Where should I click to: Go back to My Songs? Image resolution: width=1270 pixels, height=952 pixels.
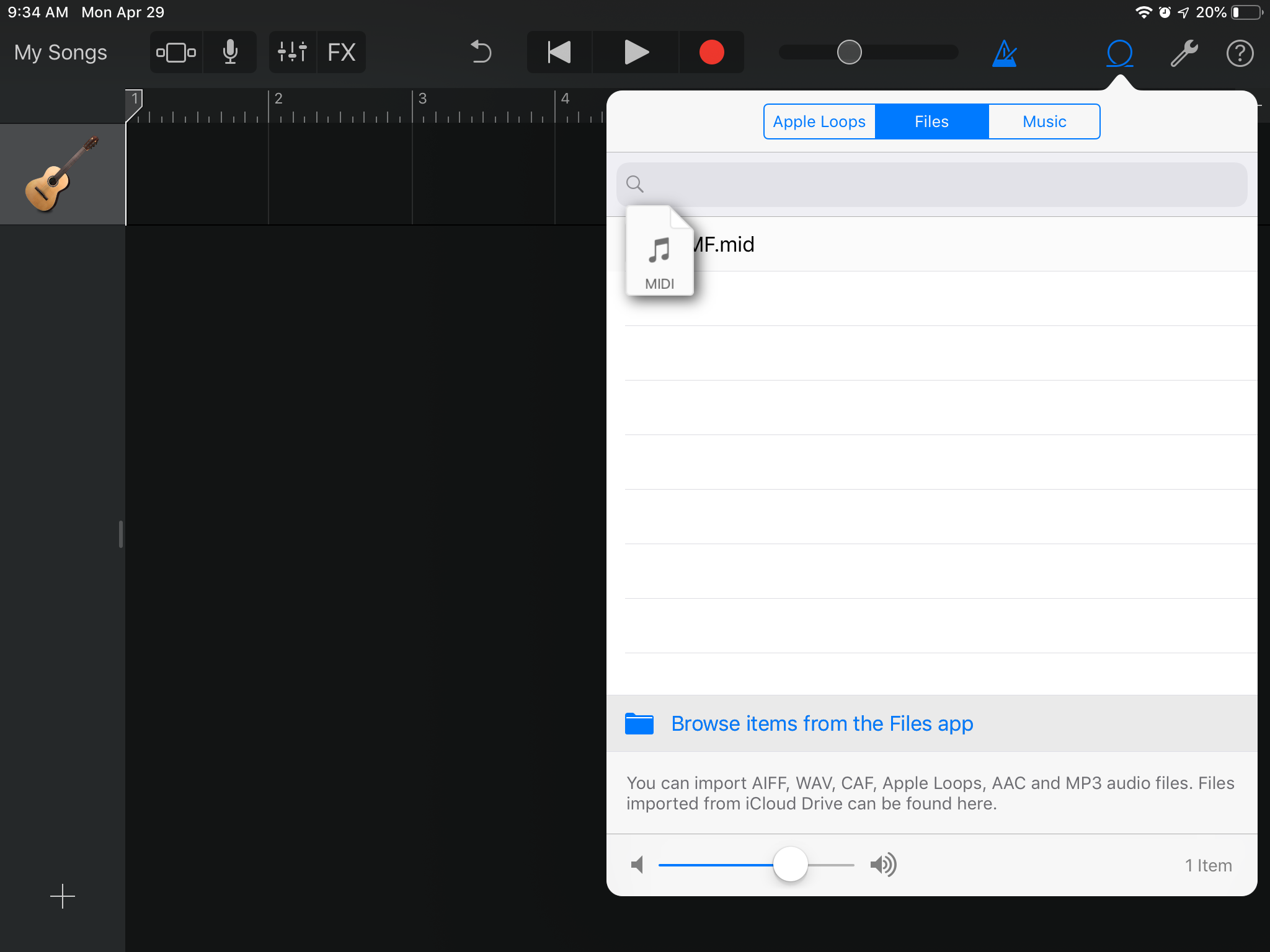(x=61, y=53)
